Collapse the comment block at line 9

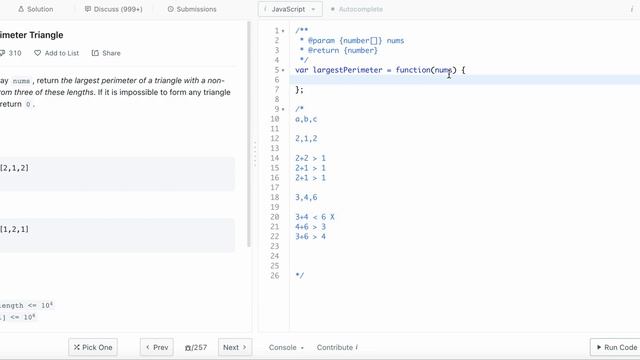coord(283,109)
